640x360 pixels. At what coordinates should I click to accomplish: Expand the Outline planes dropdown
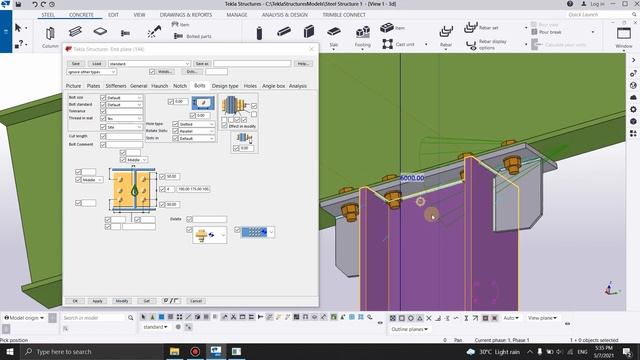tap(409, 329)
